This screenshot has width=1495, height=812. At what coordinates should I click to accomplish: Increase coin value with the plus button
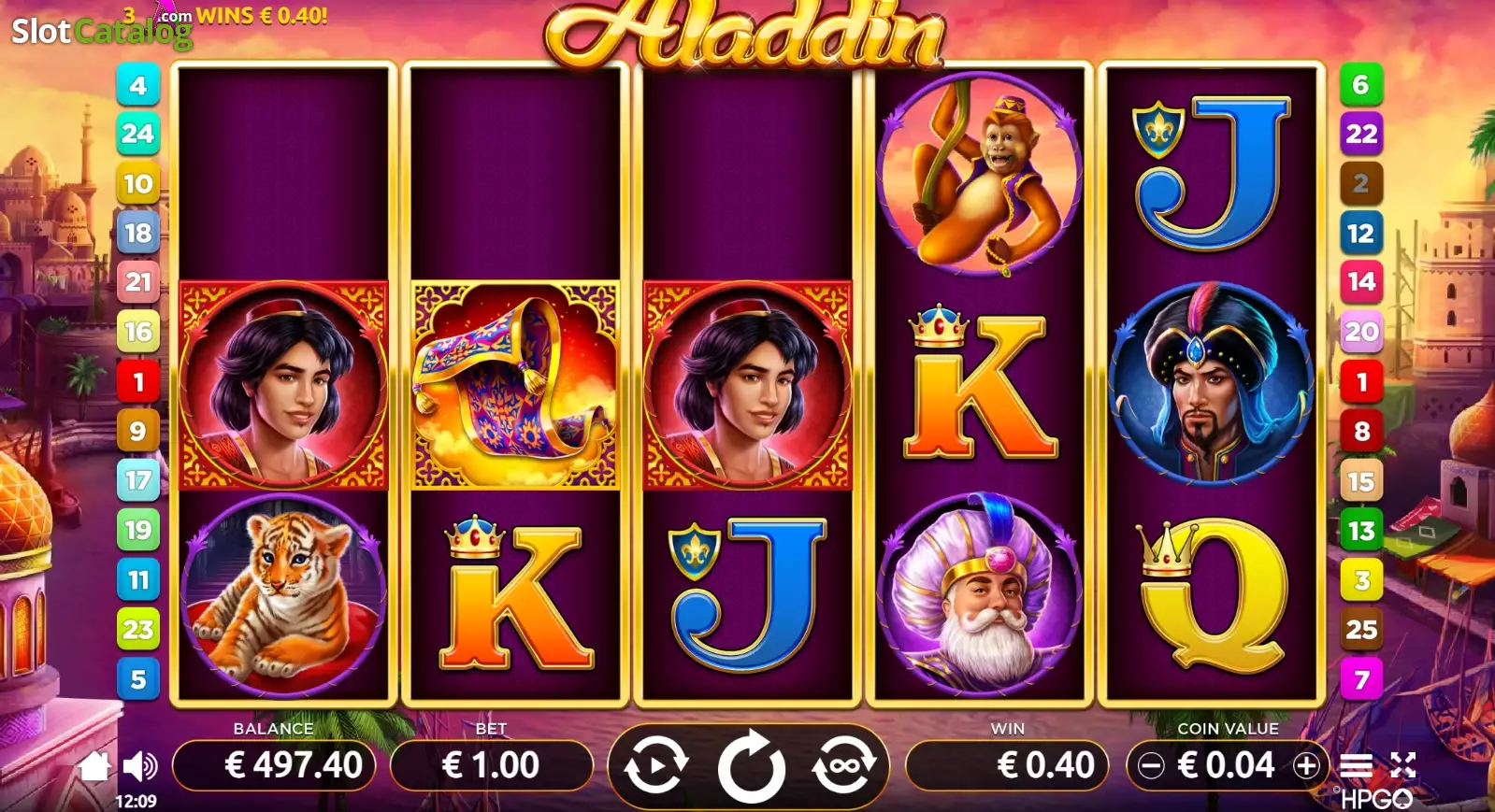[x=1306, y=766]
